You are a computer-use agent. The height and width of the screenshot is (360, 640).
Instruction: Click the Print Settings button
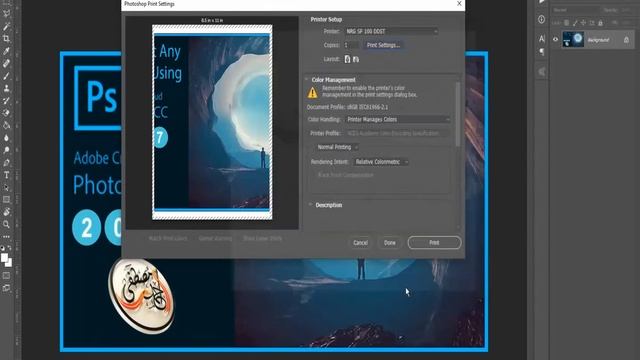click(x=383, y=45)
